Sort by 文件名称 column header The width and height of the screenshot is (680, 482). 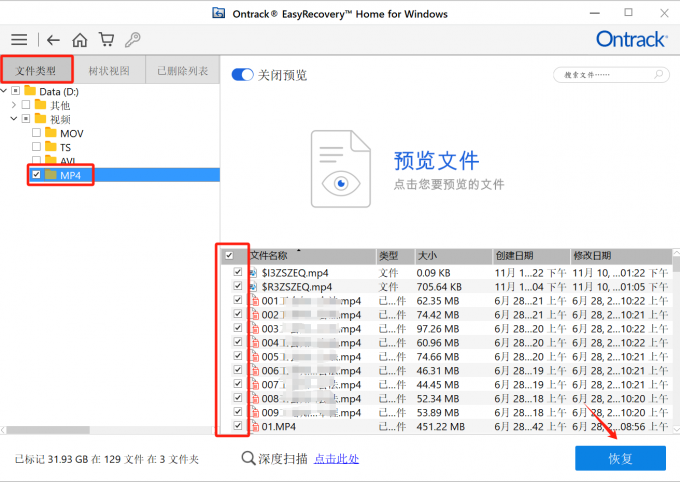[312, 256]
